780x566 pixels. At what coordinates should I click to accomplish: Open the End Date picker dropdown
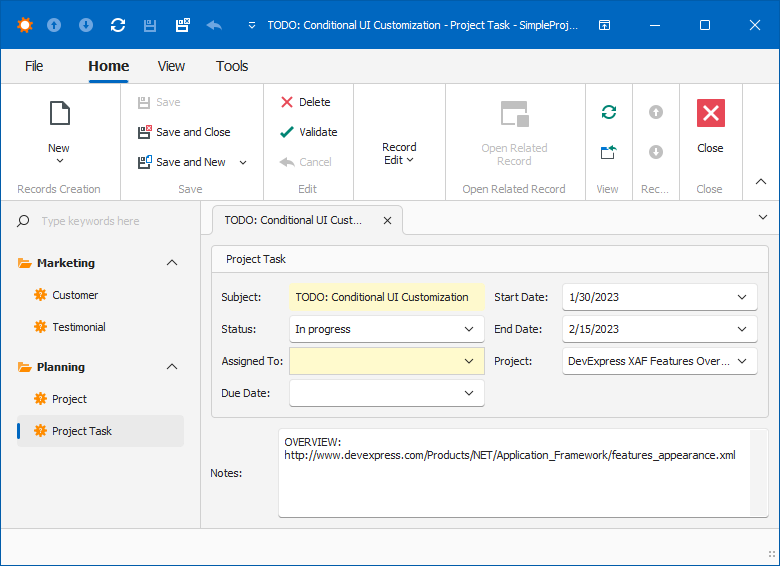[742, 329]
